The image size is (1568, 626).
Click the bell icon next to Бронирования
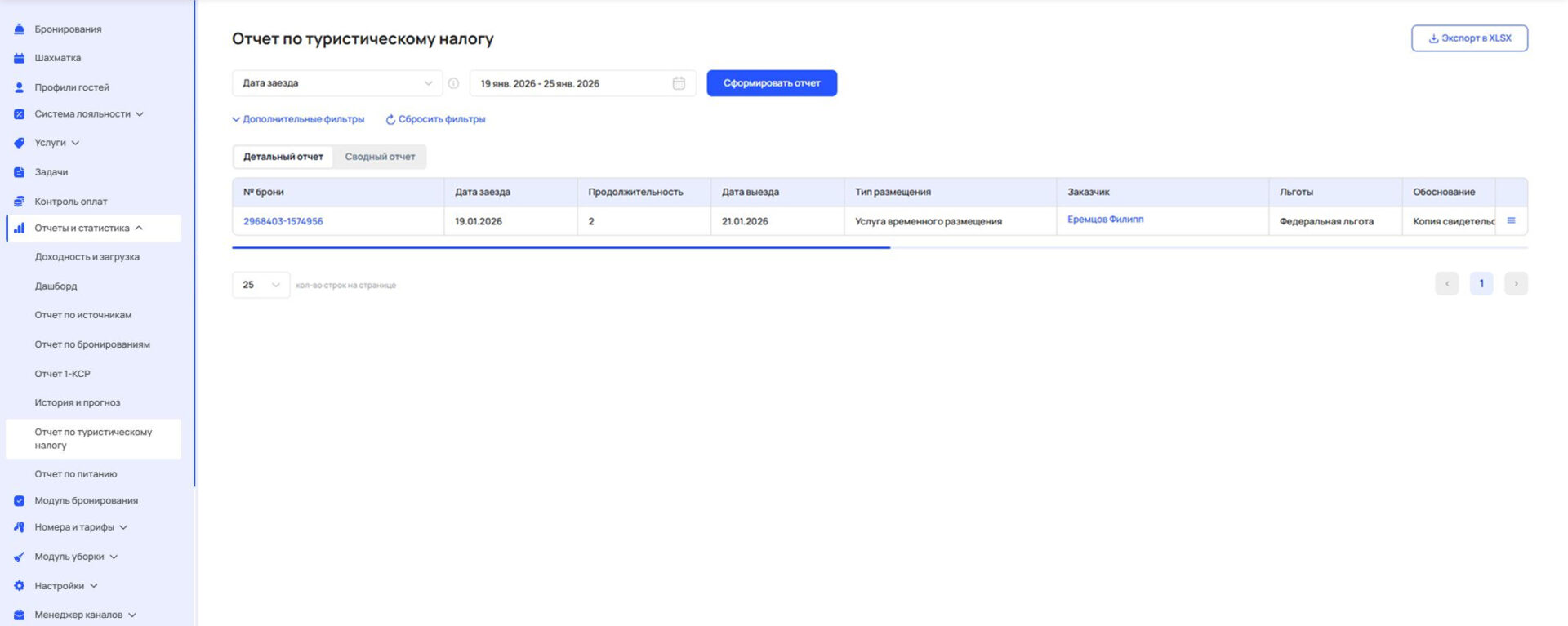tap(19, 29)
